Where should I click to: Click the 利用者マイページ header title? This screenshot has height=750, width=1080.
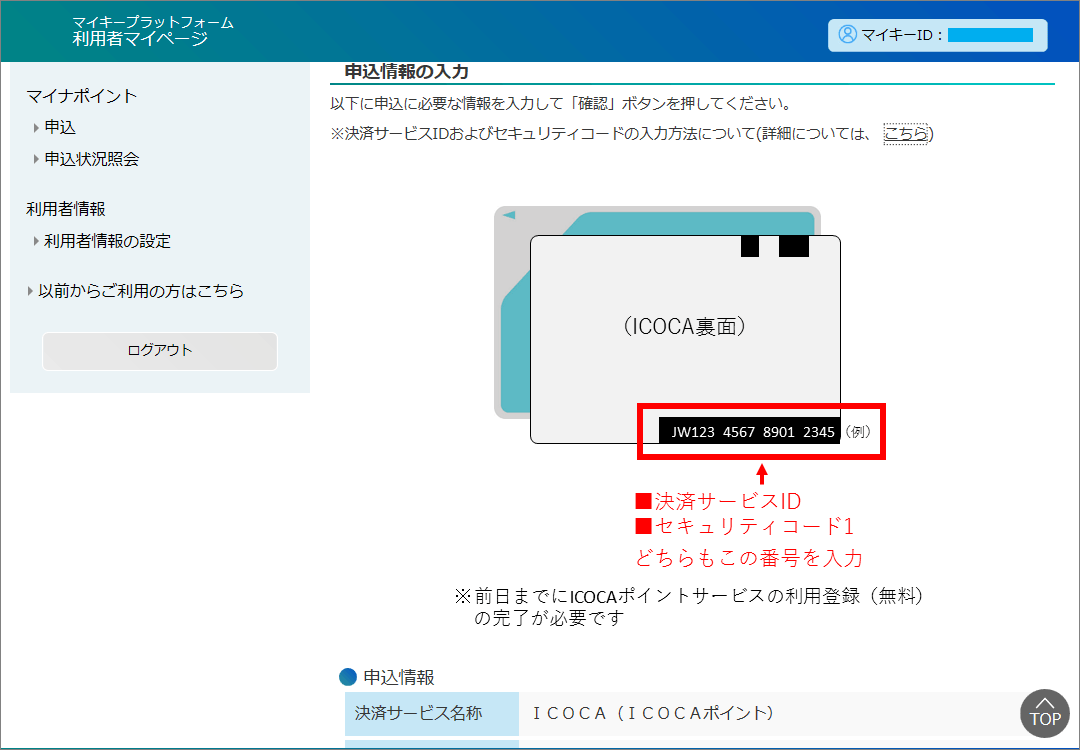tap(140, 39)
